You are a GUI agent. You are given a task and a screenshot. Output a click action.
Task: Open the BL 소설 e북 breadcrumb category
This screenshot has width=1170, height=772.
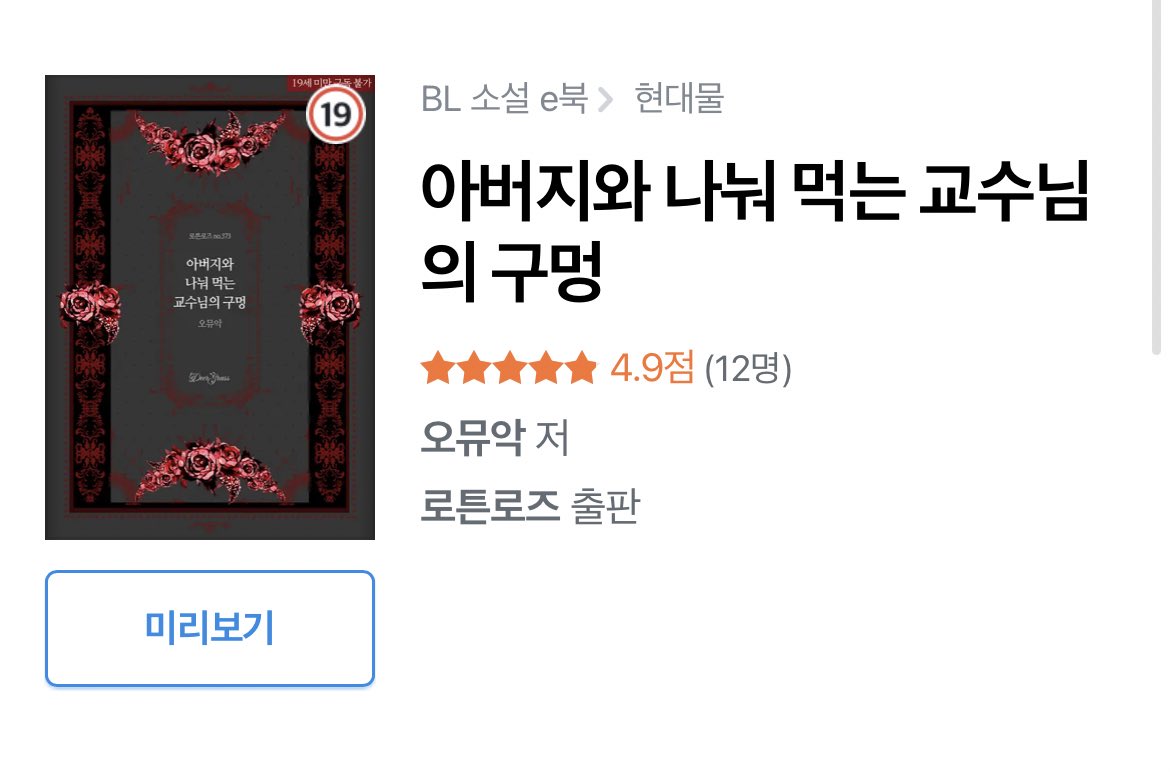click(505, 98)
